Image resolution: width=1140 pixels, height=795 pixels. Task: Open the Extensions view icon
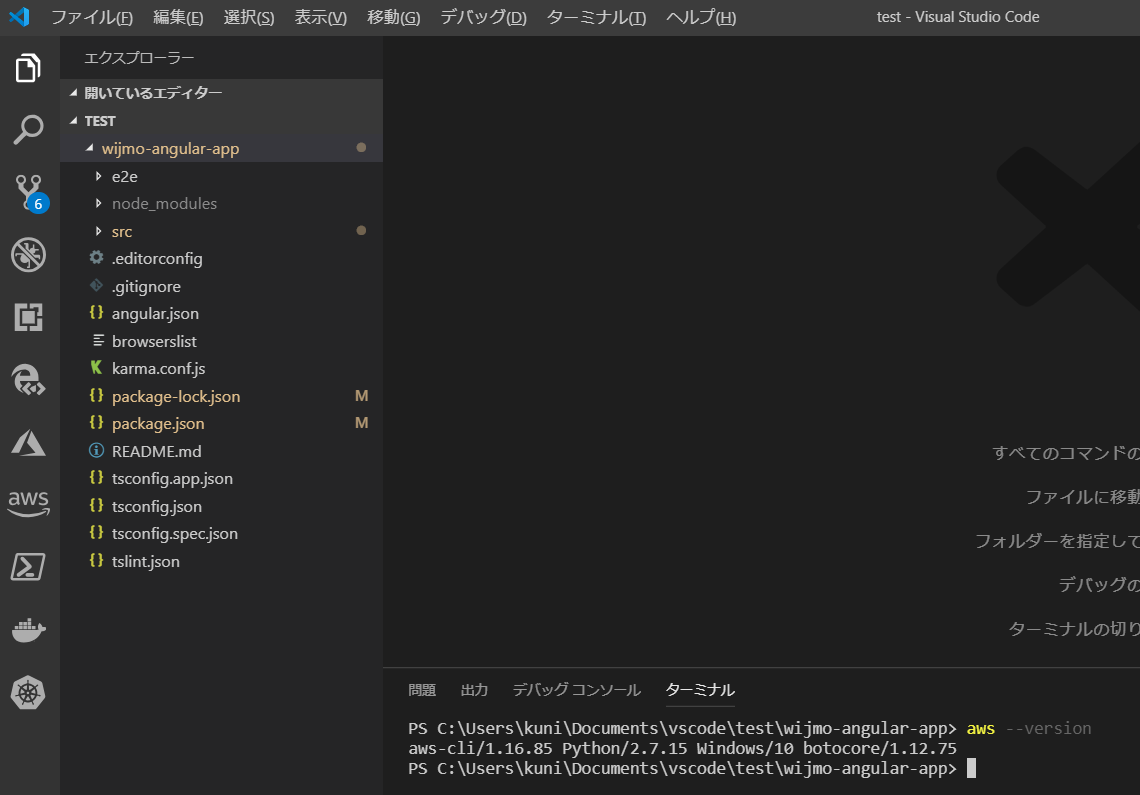(28, 317)
